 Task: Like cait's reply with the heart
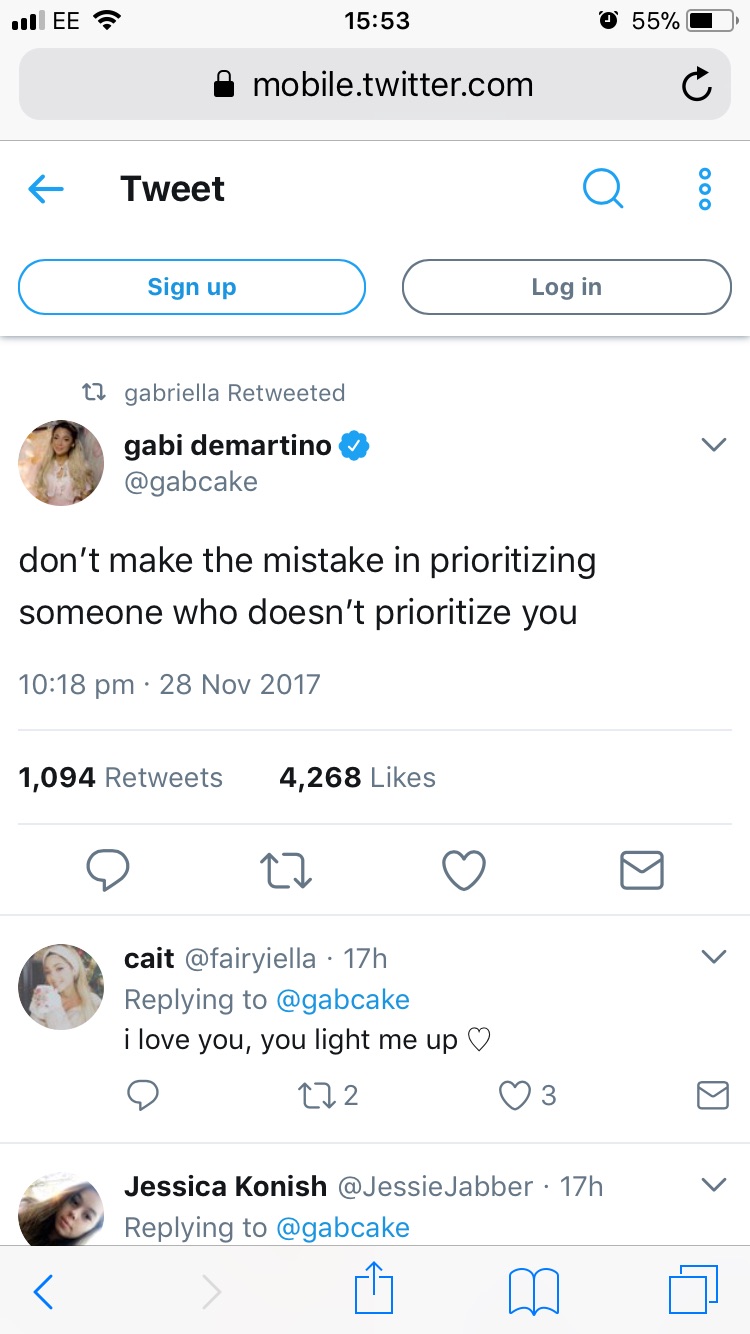click(x=514, y=1096)
